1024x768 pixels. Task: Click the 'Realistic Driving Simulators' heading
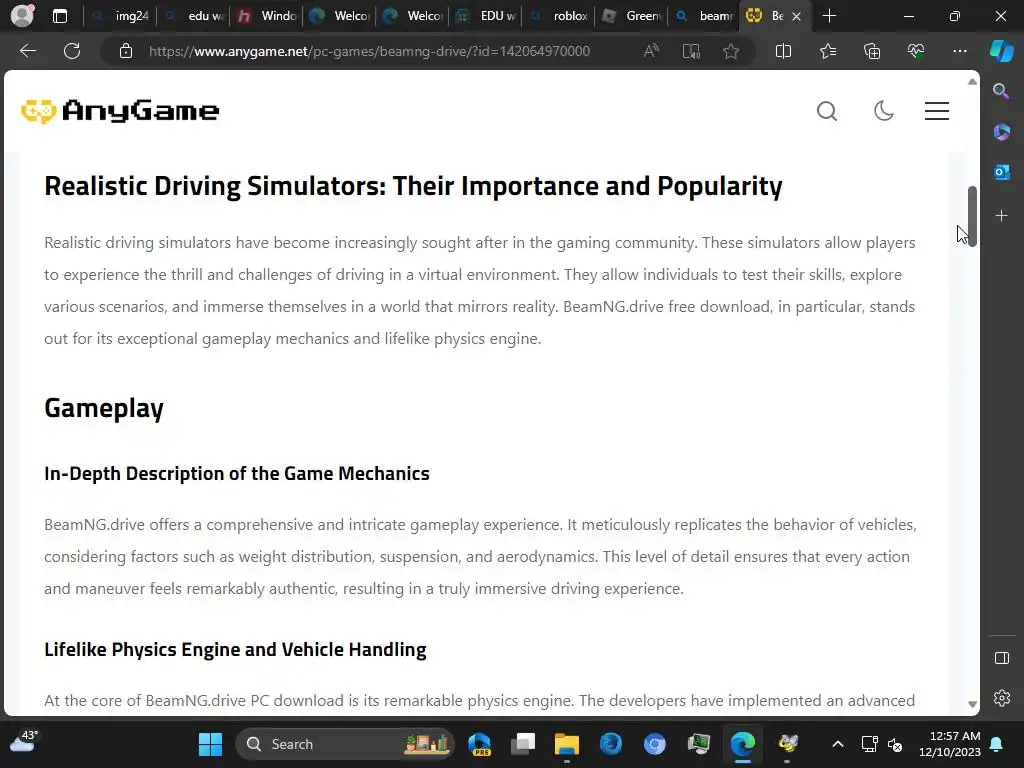413,186
